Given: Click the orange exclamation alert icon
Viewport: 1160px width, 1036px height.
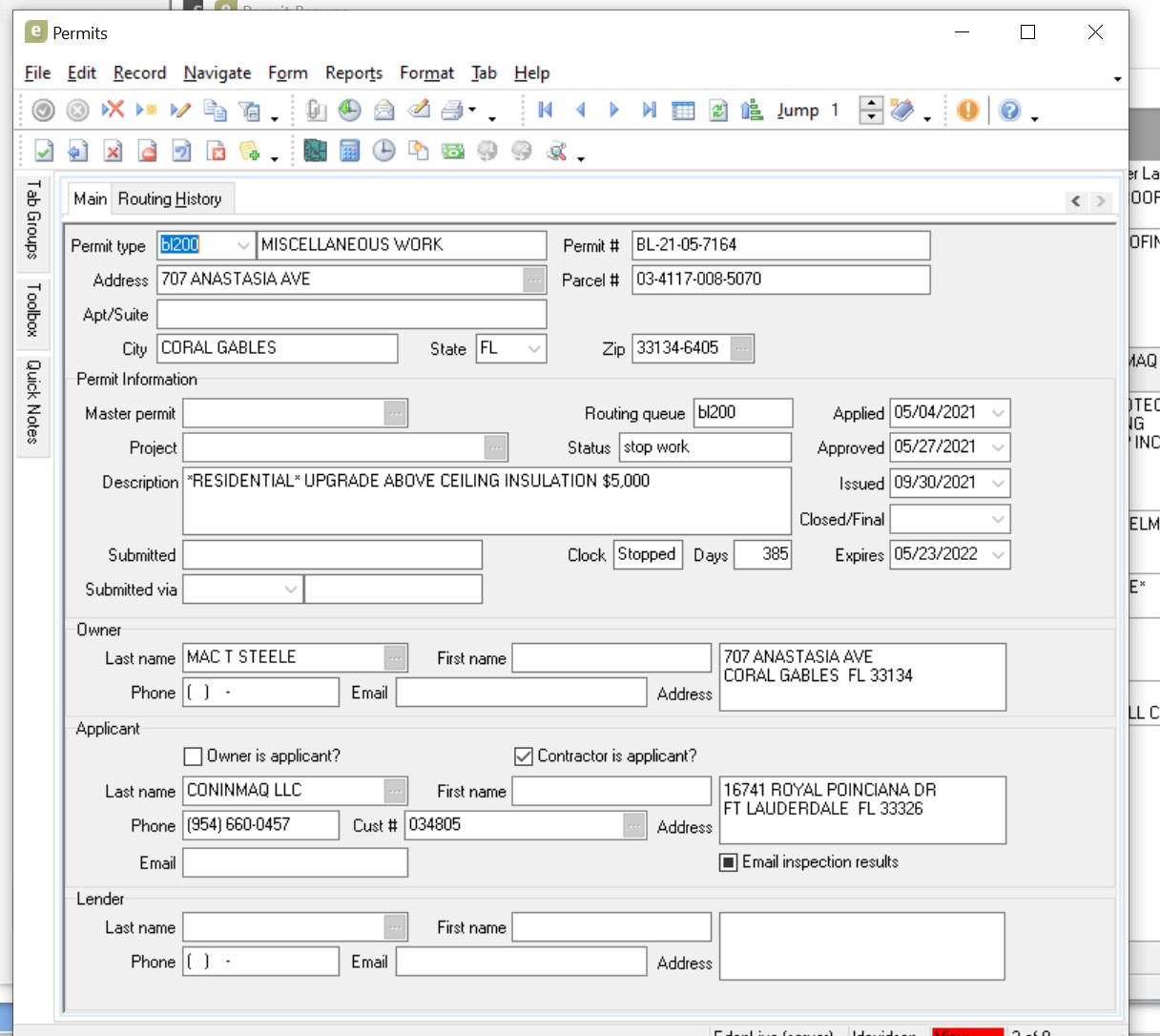Looking at the screenshot, I should pyautogui.click(x=967, y=111).
